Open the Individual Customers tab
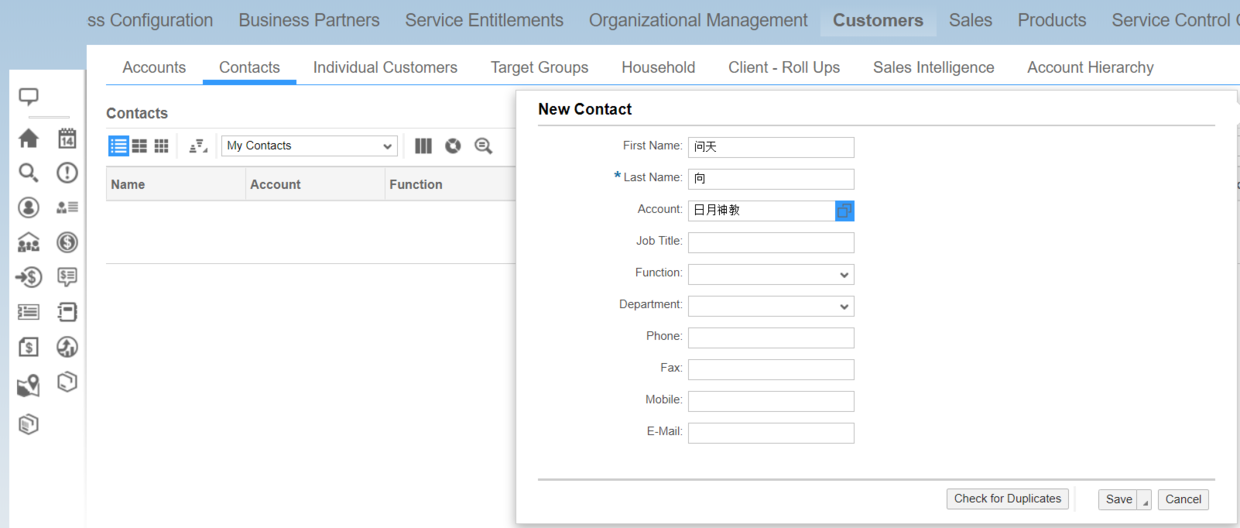Image resolution: width=1240 pixels, height=528 pixels. point(385,68)
